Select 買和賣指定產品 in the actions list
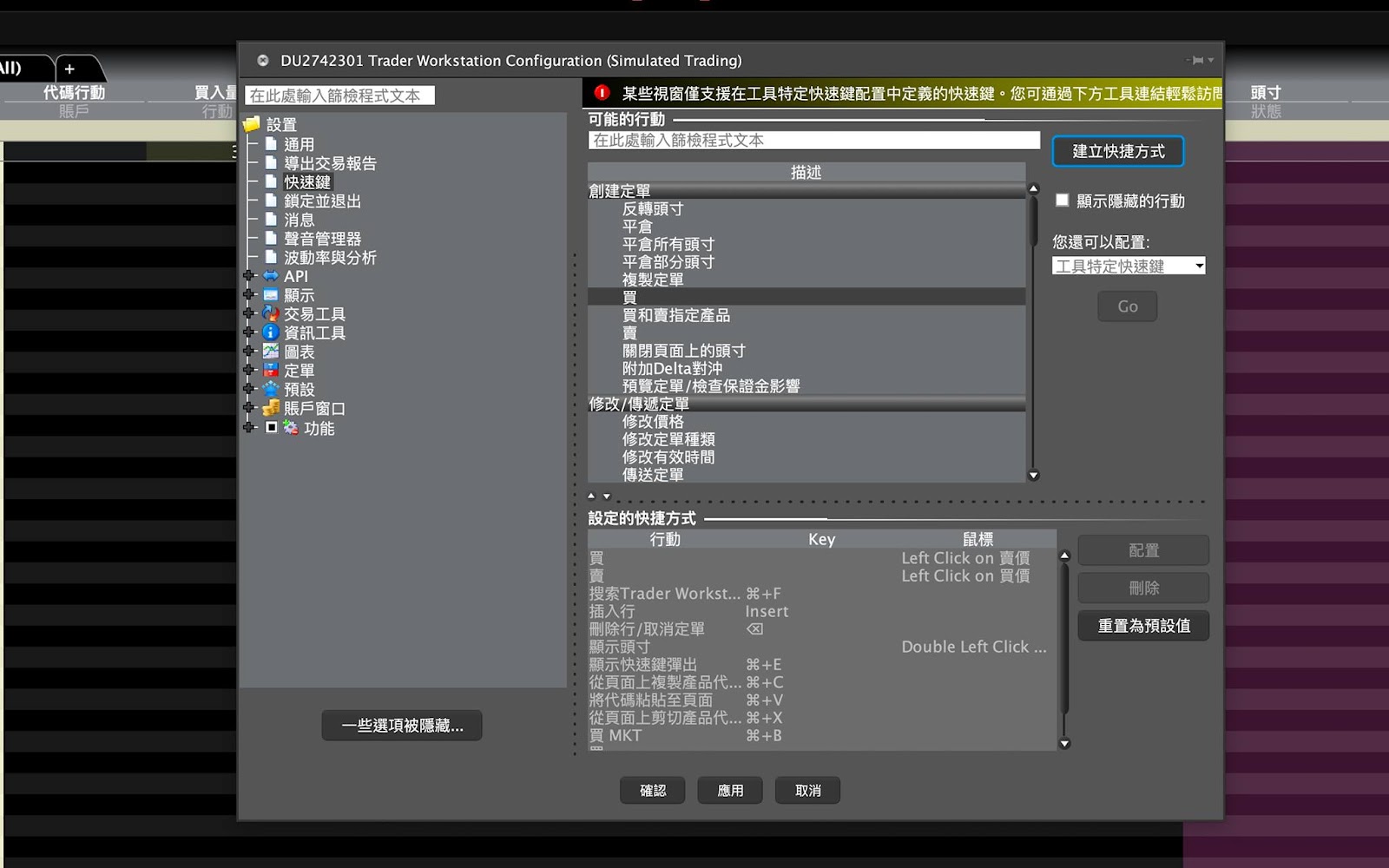The width and height of the screenshot is (1389, 868). coord(806,315)
